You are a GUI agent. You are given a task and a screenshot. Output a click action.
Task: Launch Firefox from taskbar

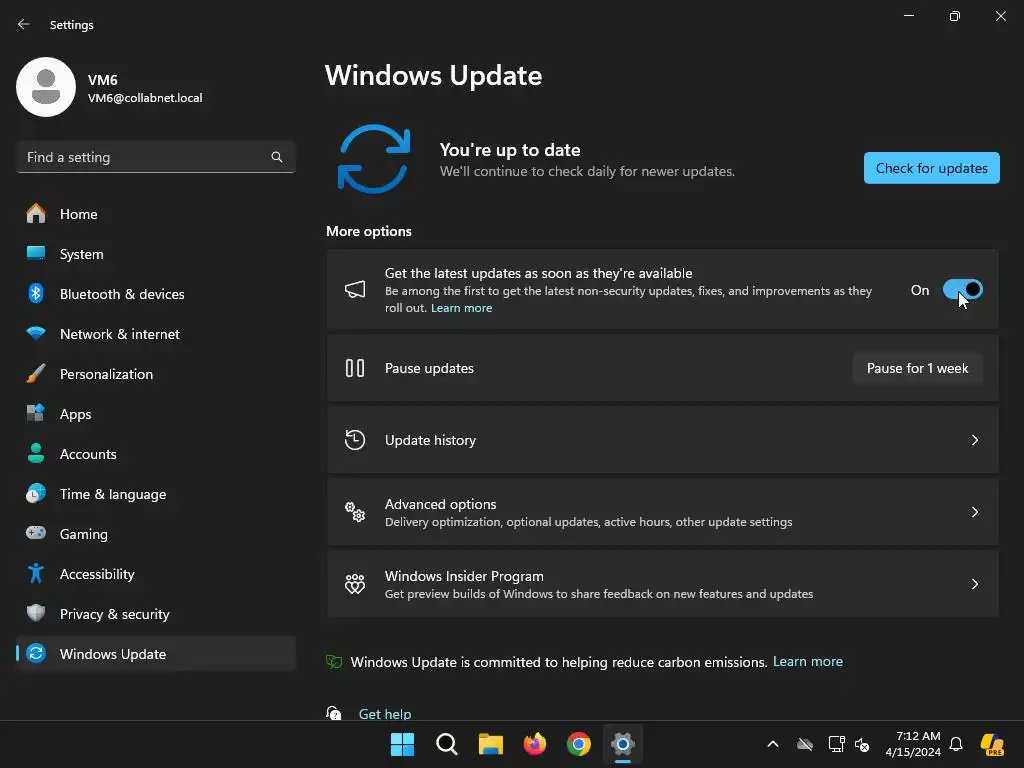point(535,744)
